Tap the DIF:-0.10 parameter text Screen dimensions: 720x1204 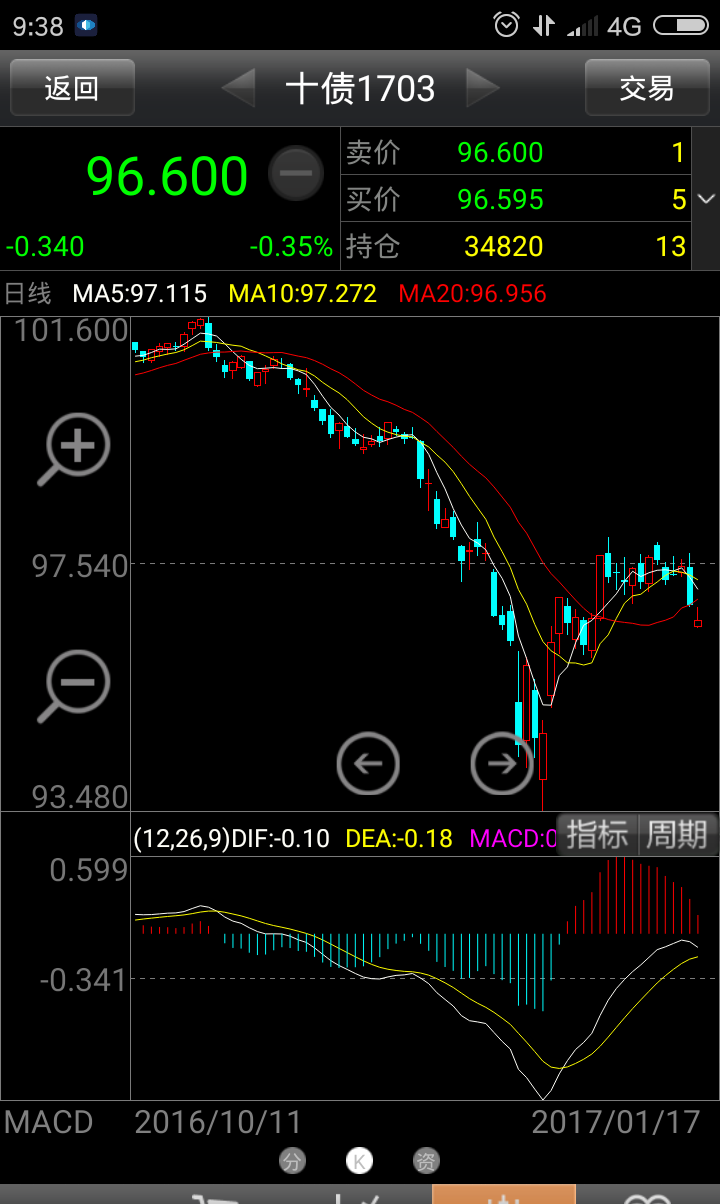[280, 838]
